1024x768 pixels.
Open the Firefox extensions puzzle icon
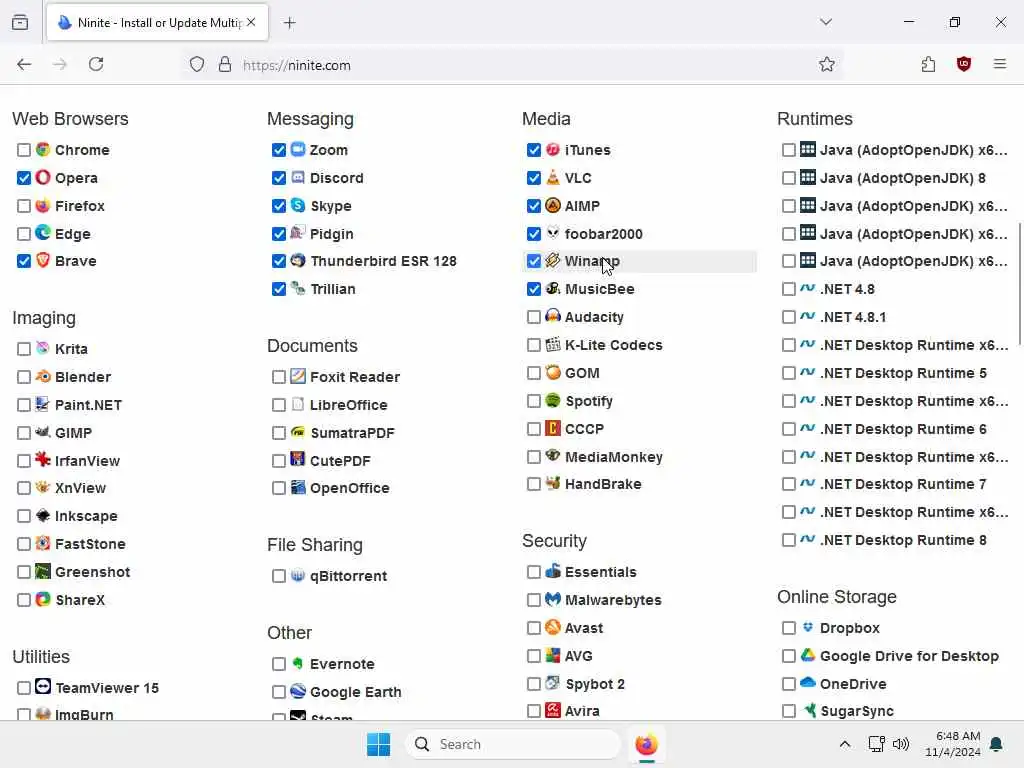929,64
